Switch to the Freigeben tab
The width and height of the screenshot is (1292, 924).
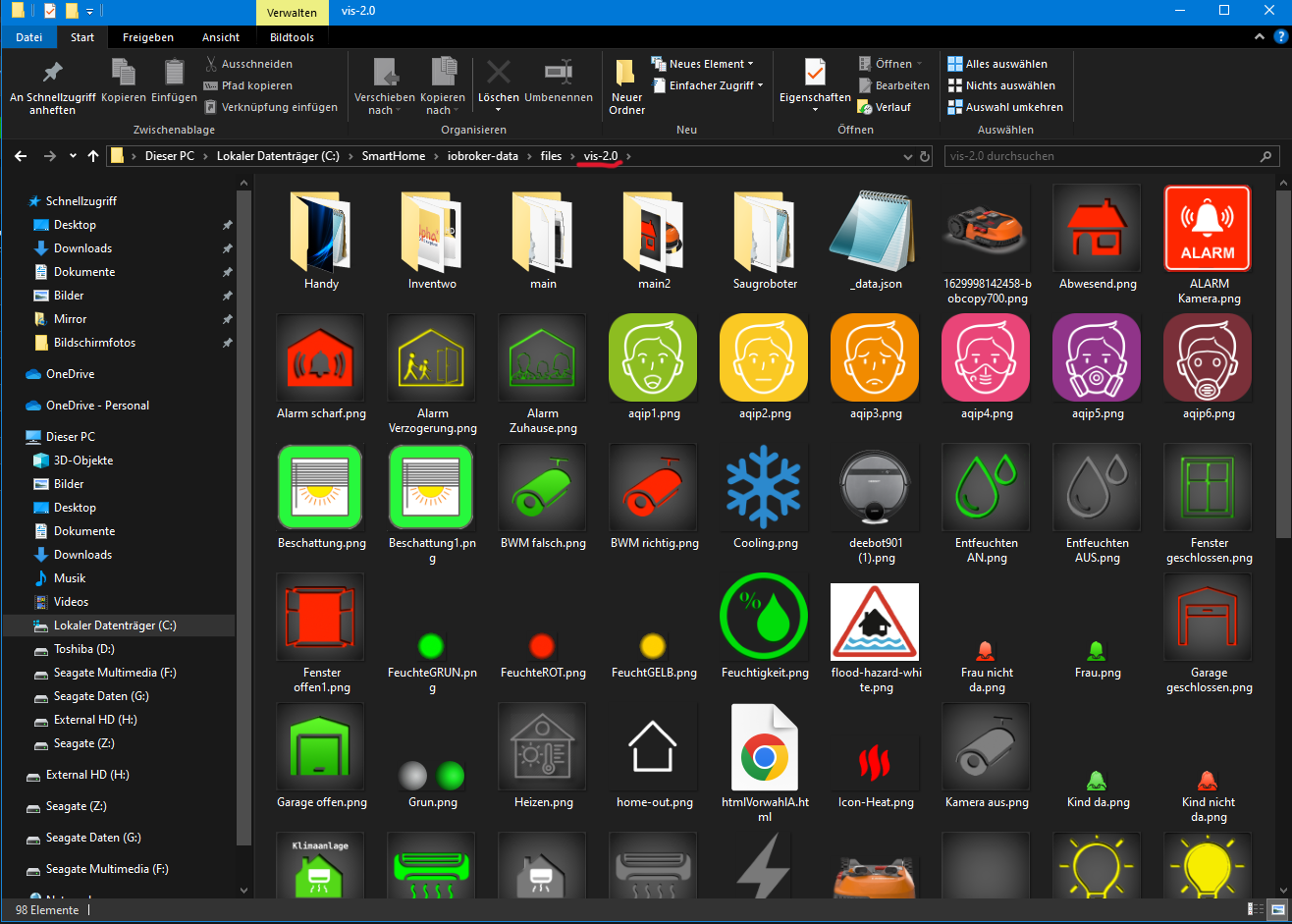click(148, 37)
